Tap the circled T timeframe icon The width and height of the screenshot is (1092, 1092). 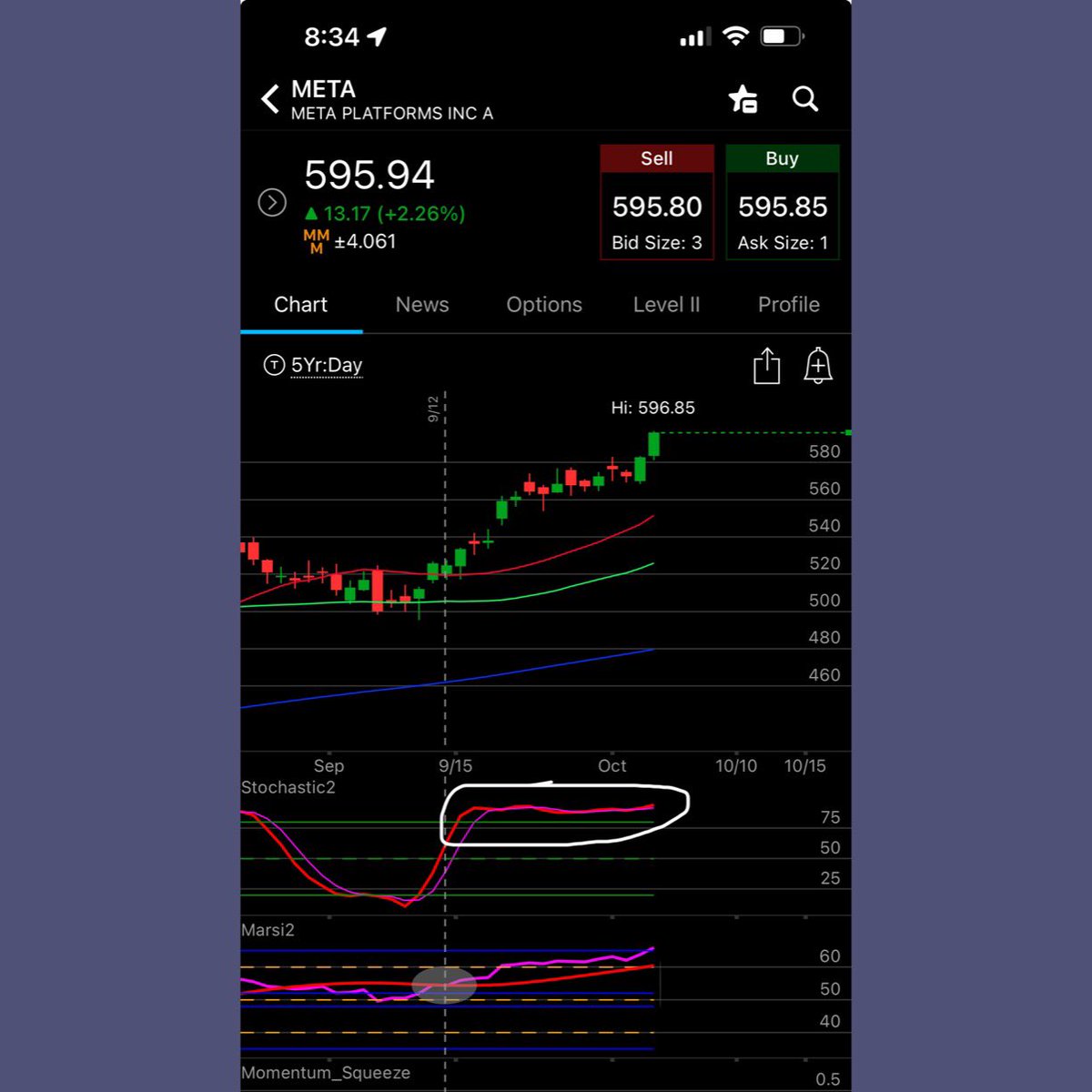click(x=274, y=365)
